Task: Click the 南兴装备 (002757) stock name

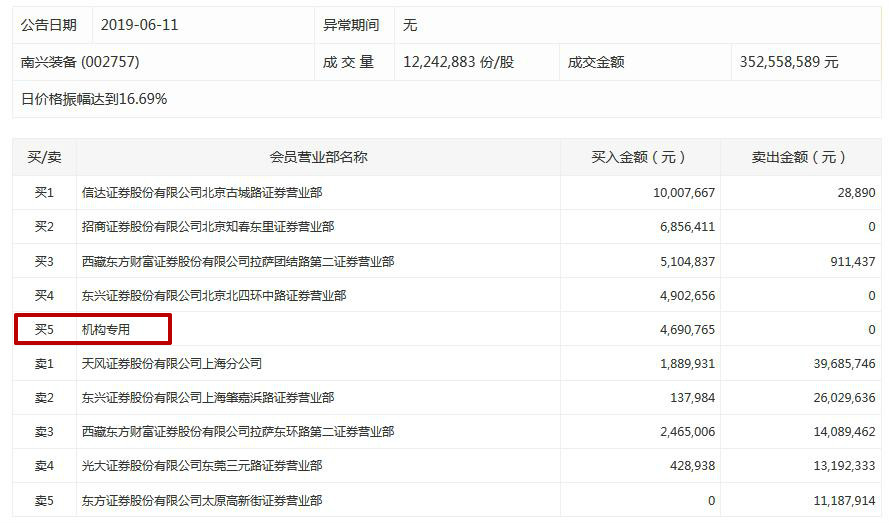Action: [80, 62]
